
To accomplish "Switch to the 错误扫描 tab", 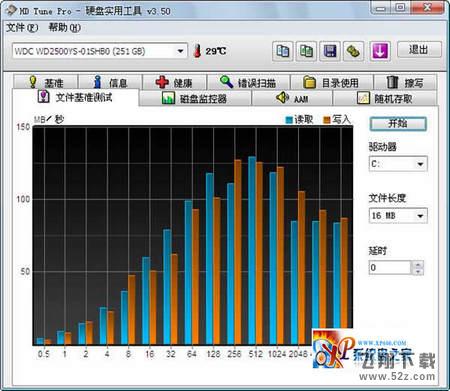I will (248, 82).
